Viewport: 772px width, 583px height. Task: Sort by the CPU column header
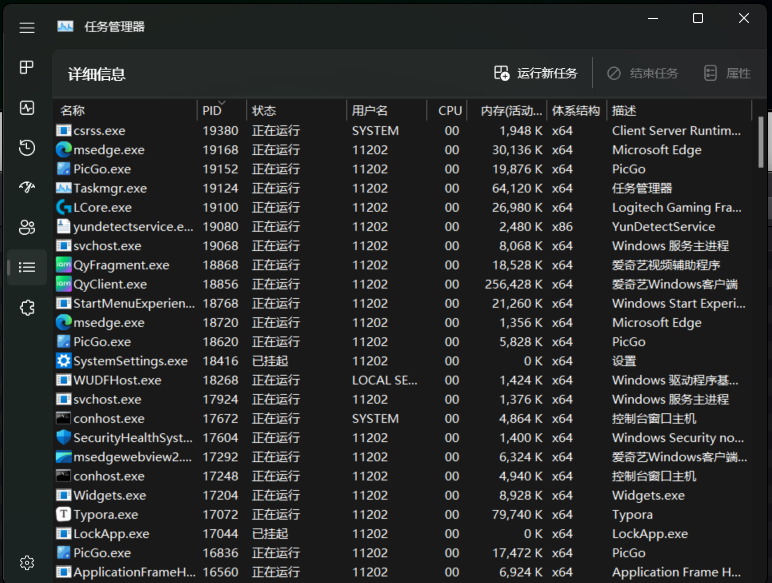(x=446, y=110)
